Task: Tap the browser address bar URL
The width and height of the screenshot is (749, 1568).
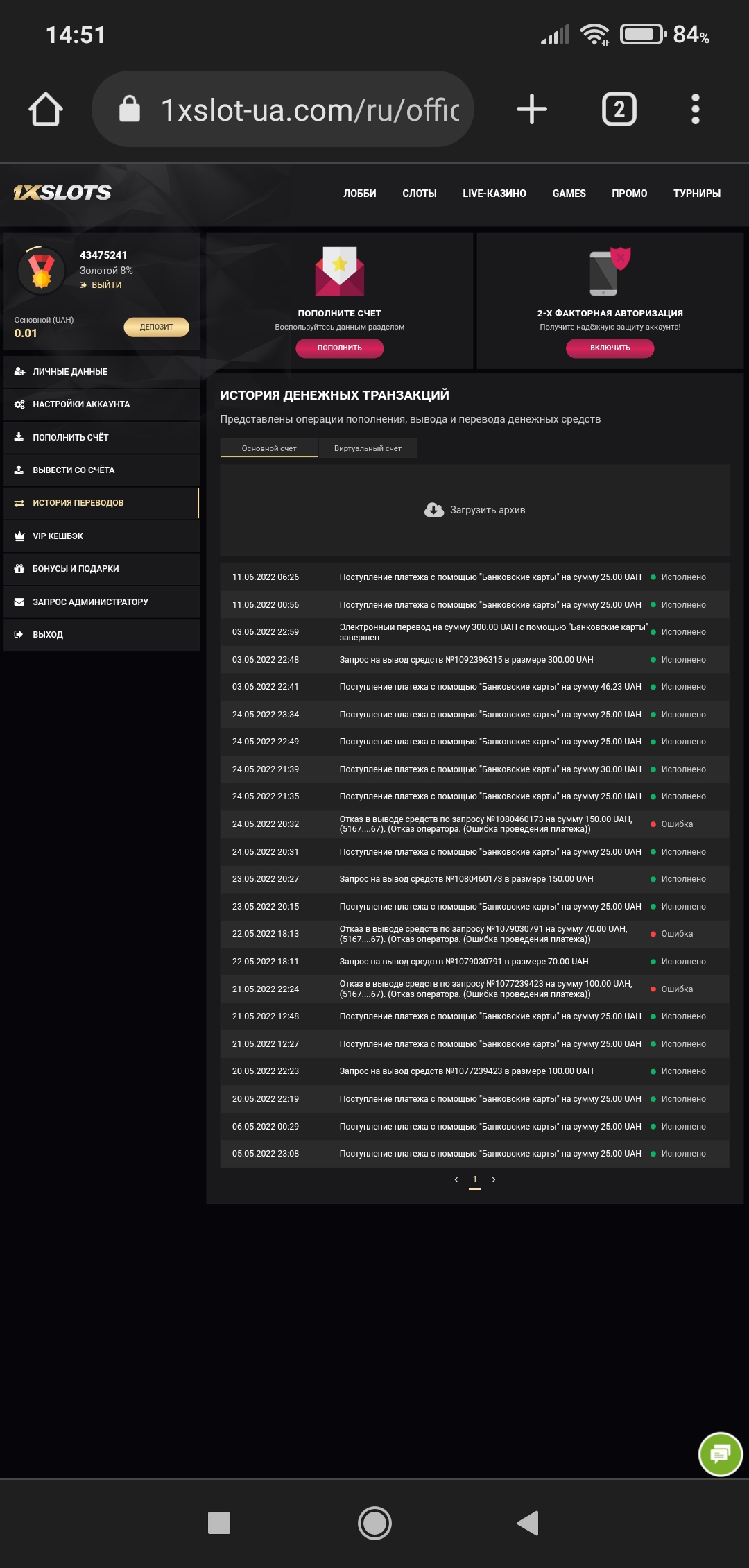Action: click(309, 110)
